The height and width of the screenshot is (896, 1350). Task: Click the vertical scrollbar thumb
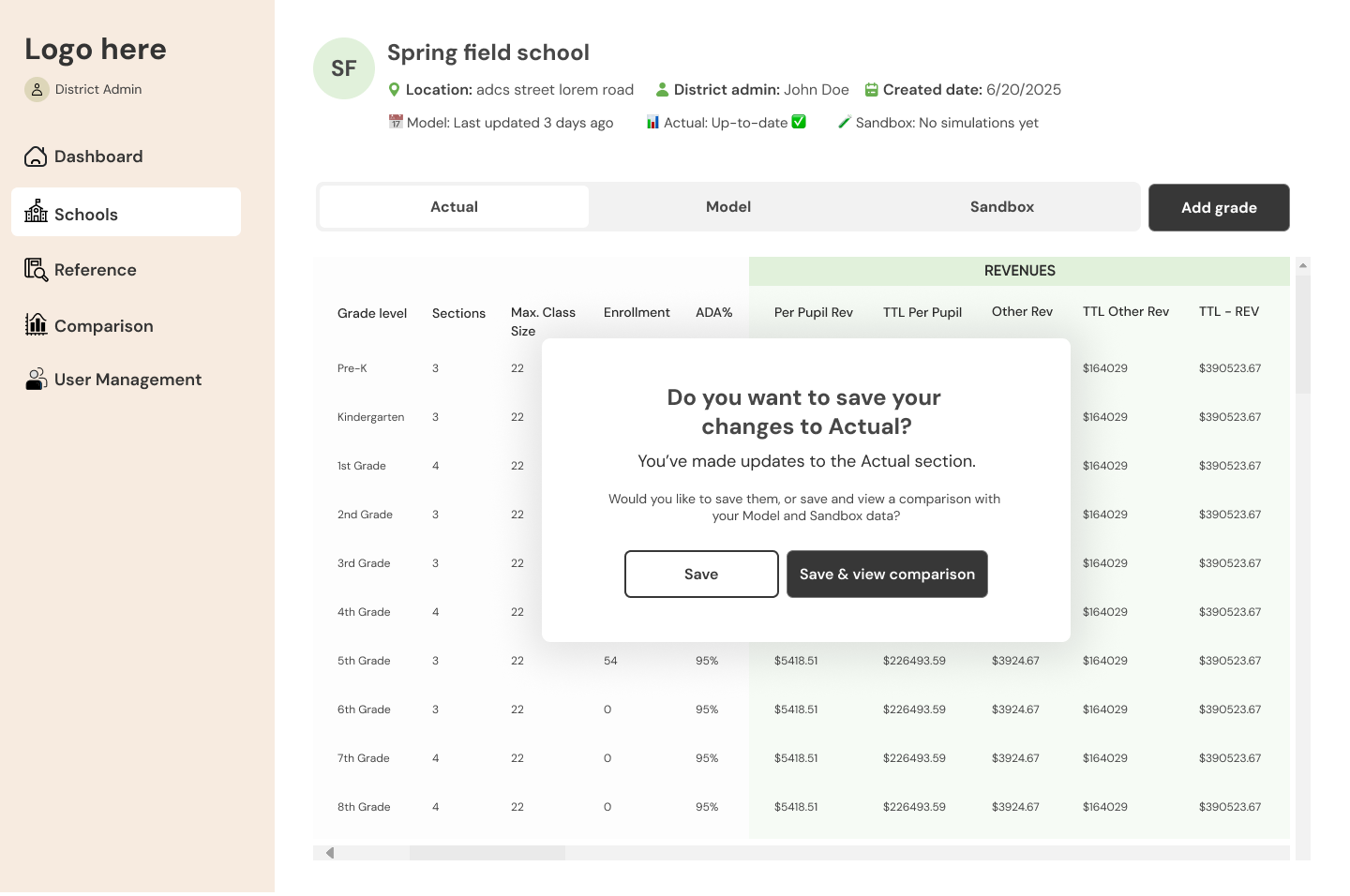(1303, 335)
